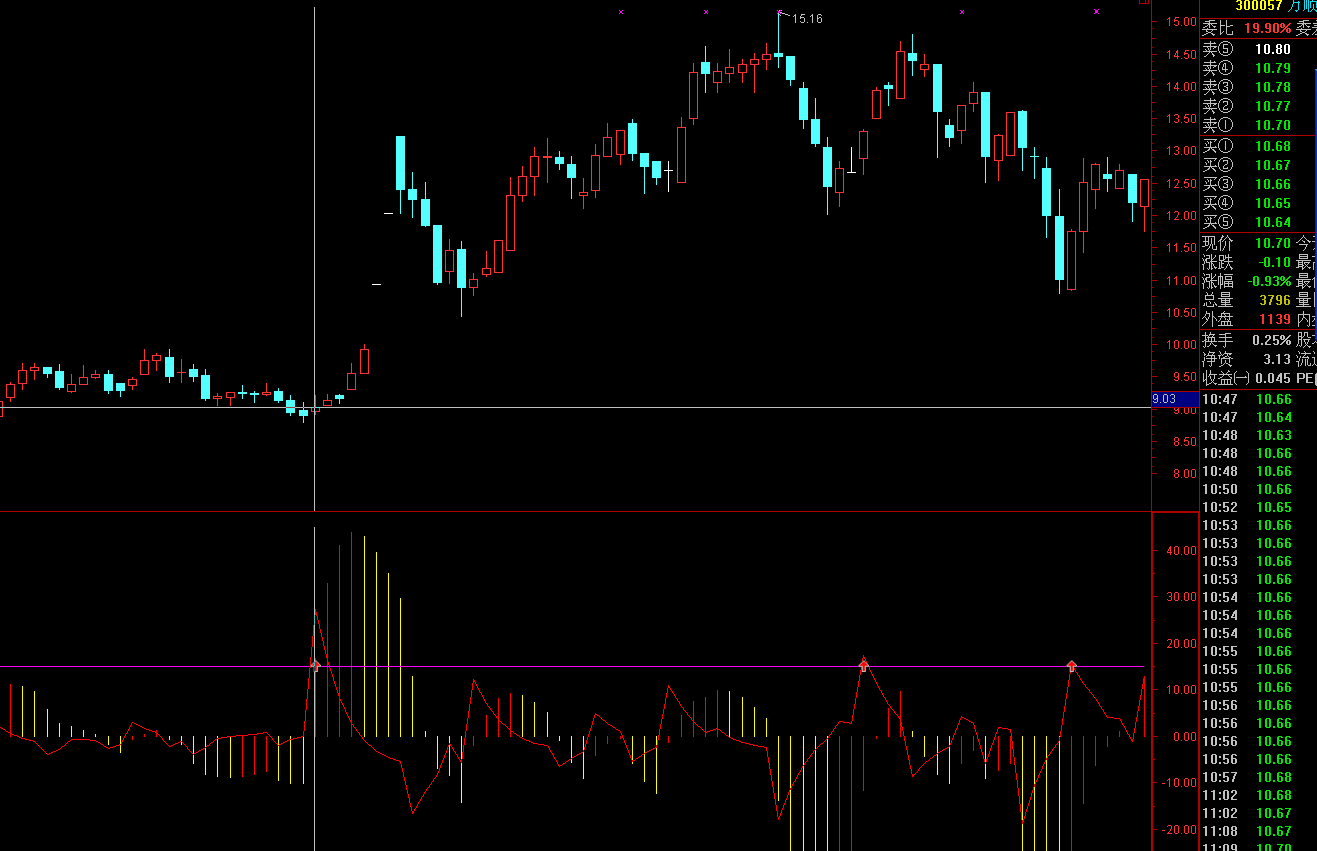Select the 10:52 trade at 10.65
The width and height of the screenshot is (1317, 851).
coord(1247,507)
